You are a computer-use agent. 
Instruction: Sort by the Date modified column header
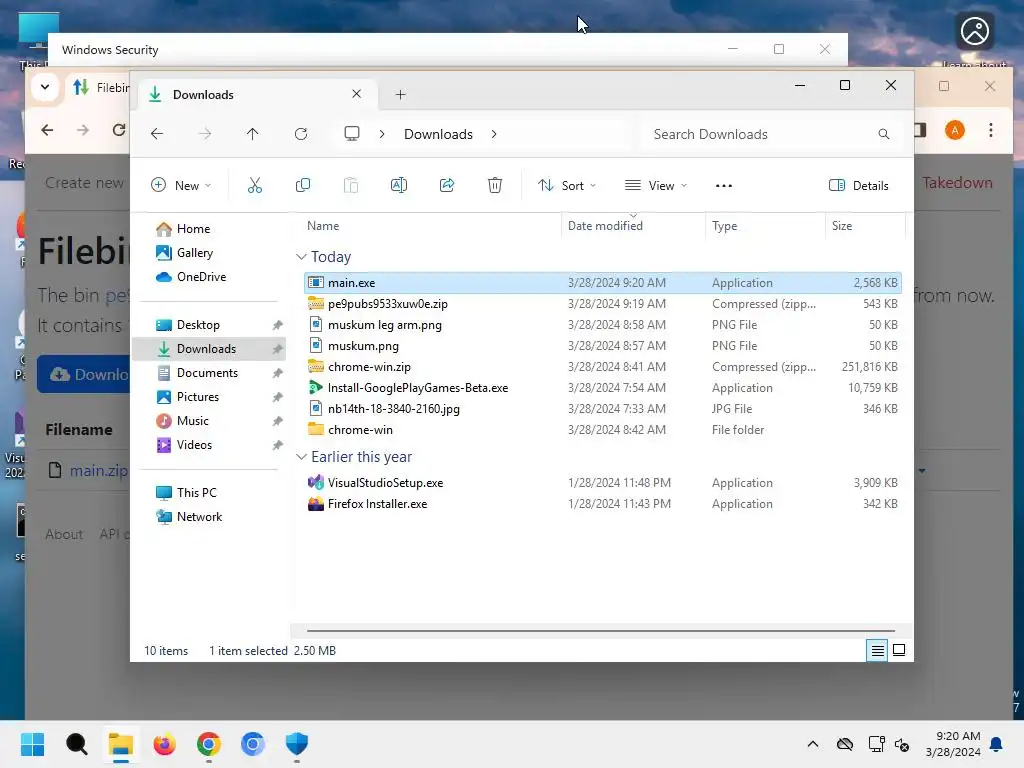pos(605,226)
